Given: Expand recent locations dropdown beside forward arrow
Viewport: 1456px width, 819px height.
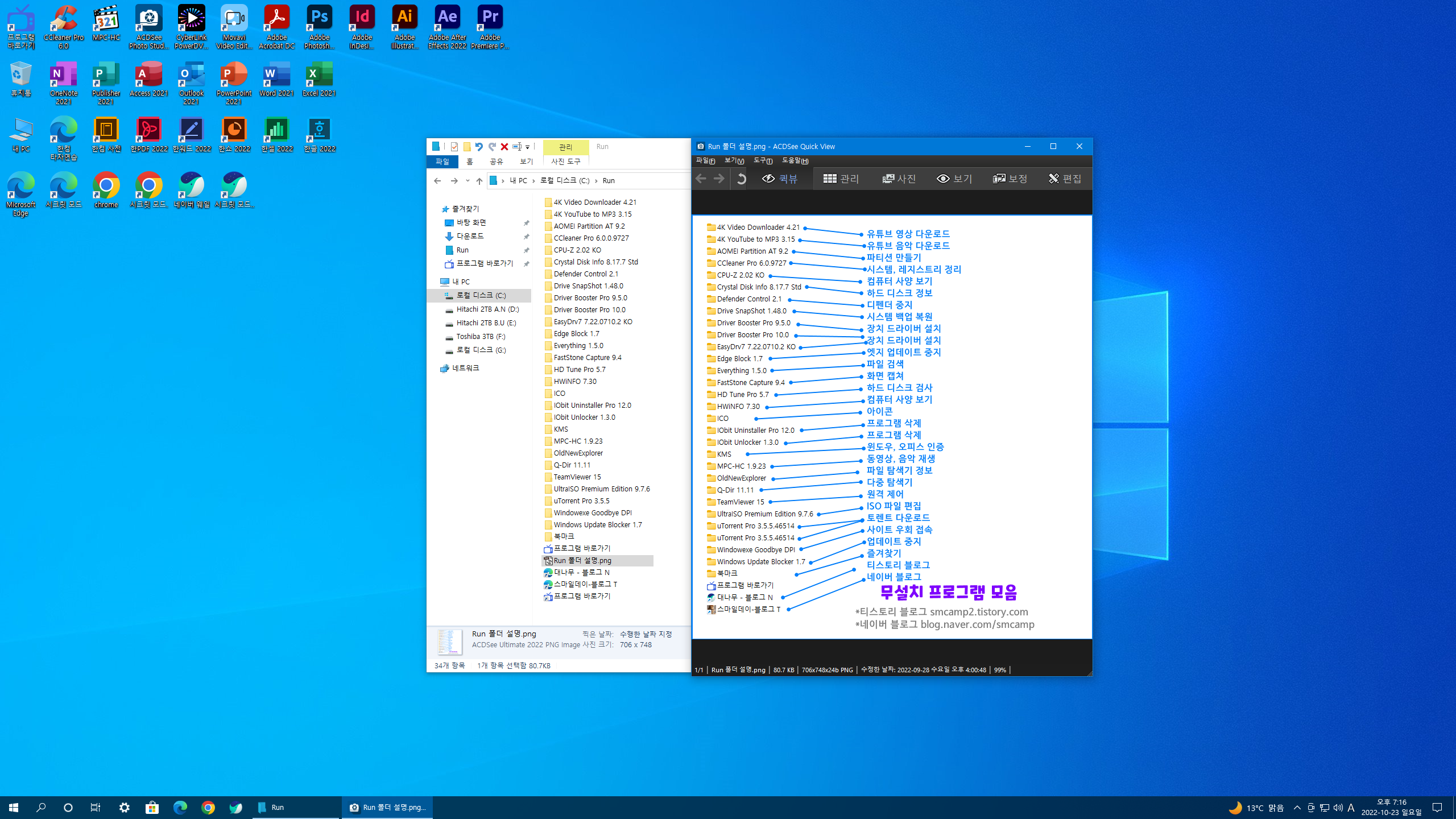Looking at the screenshot, I should coord(468,181).
